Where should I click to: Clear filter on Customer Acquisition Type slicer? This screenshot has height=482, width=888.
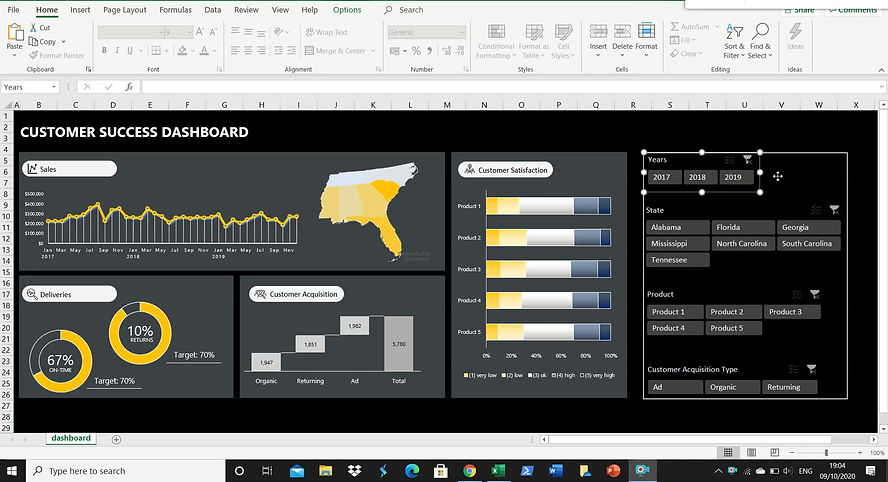pos(812,369)
